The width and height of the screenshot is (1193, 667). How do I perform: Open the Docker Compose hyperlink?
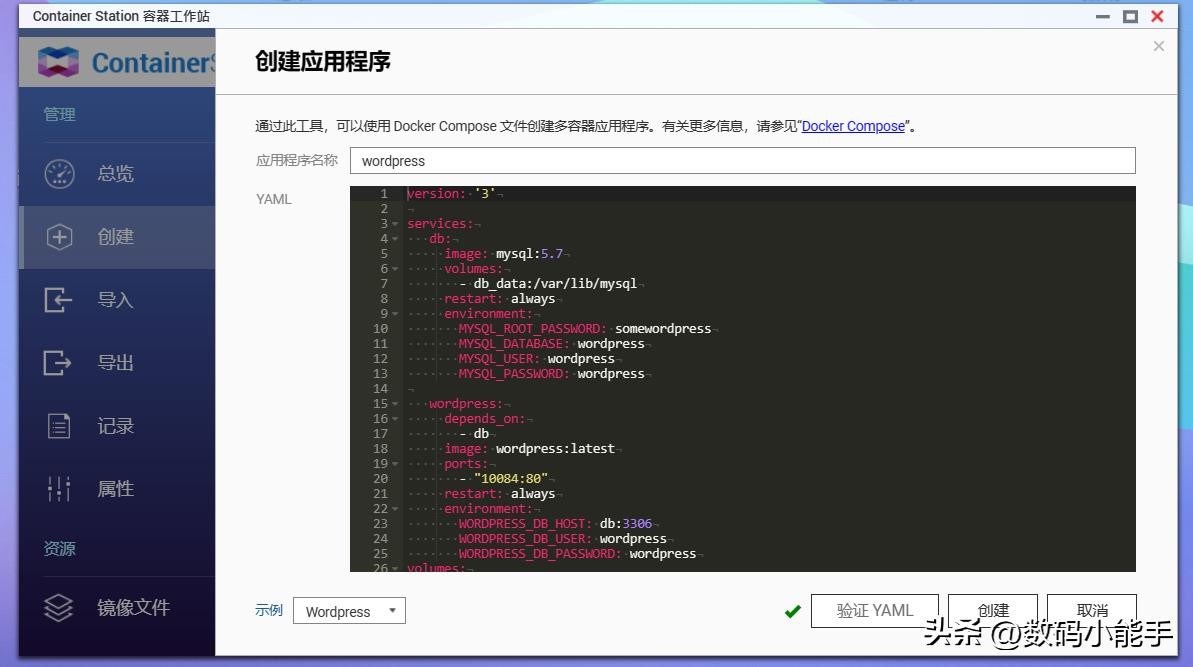(x=853, y=126)
